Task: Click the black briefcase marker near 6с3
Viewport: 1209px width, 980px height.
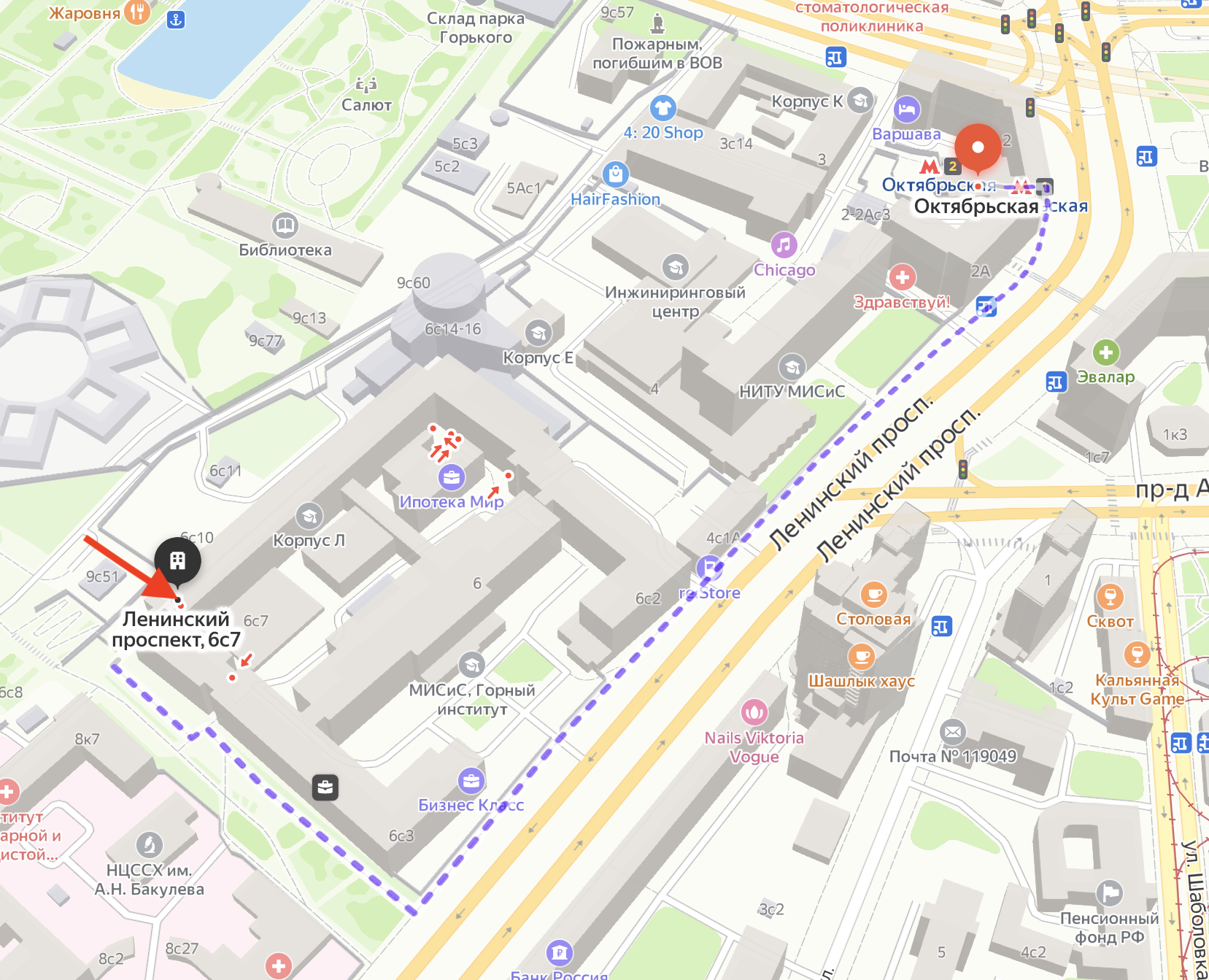Action: [x=325, y=787]
